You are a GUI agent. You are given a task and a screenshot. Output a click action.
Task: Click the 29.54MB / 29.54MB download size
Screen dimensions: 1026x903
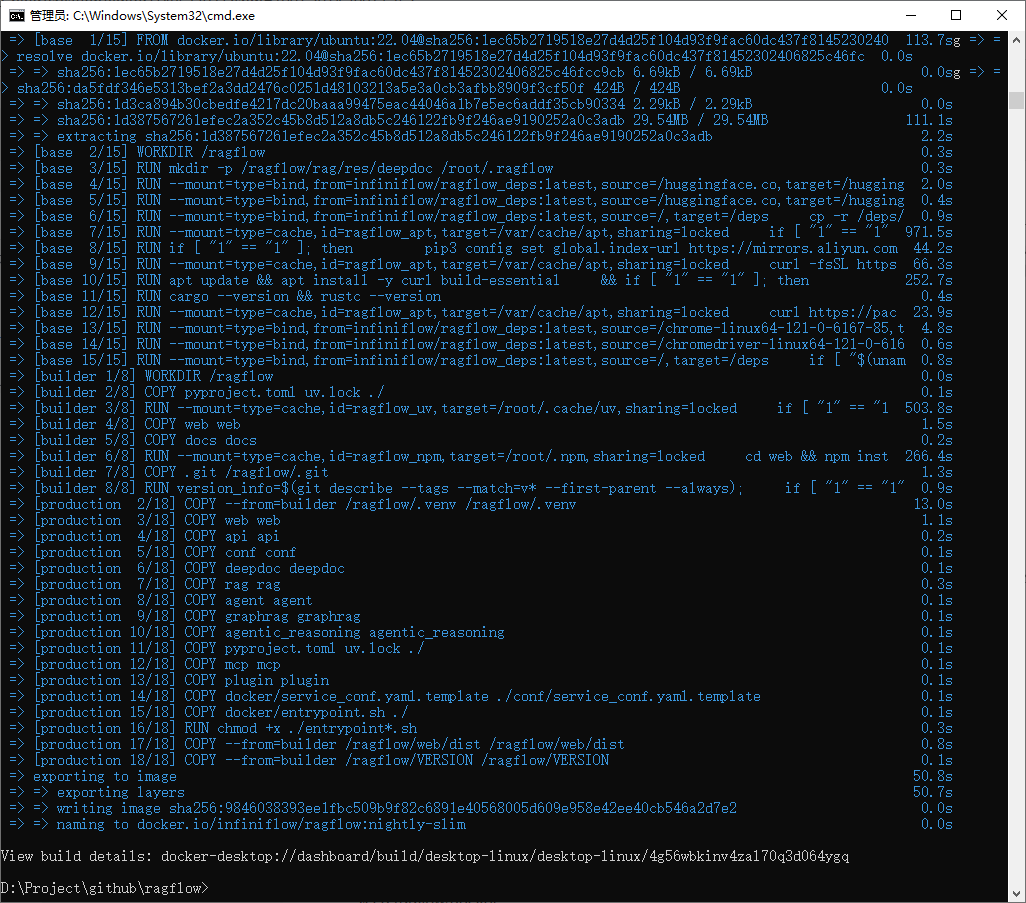coord(701,120)
